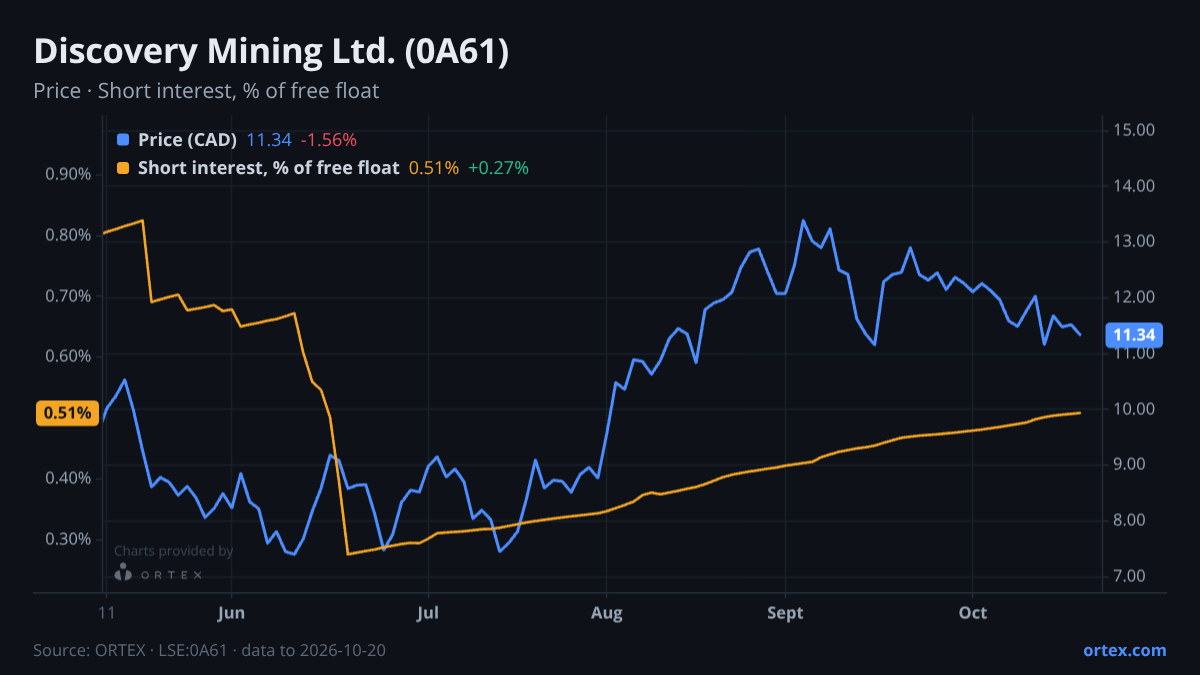Click the 14.00 right axis label
Screen dimensions: 1200x675
pyautogui.click(x=1134, y=186)
